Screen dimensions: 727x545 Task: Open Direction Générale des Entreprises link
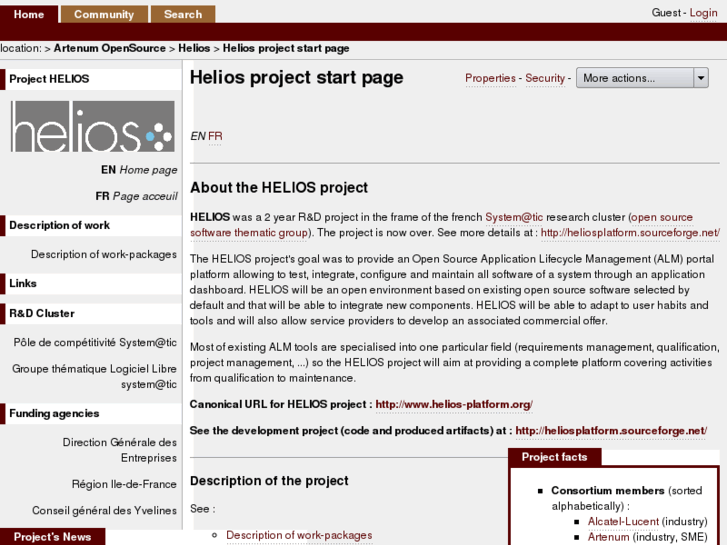[x=120, y=450]
